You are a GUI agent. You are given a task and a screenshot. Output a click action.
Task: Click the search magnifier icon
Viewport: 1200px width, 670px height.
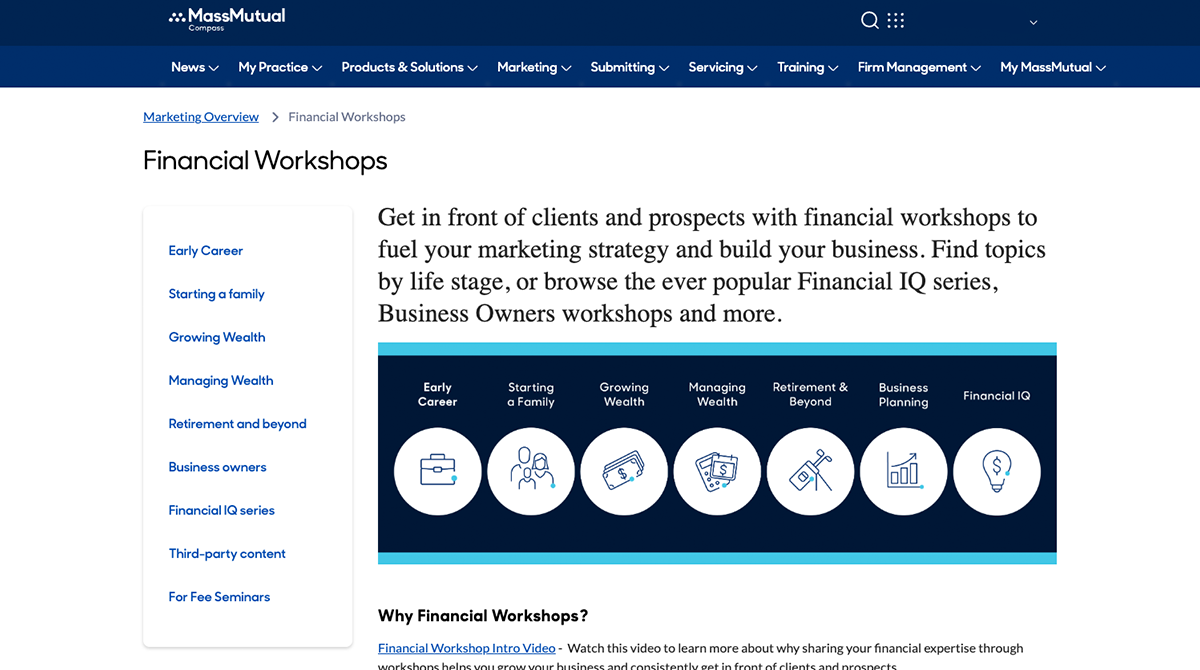click(869, 21)
